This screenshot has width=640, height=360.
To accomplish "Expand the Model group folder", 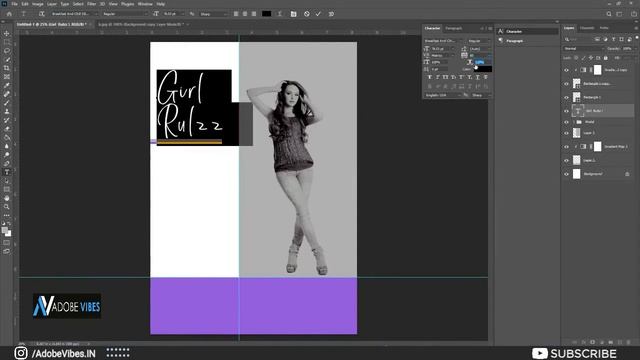I will pos(574,122).
